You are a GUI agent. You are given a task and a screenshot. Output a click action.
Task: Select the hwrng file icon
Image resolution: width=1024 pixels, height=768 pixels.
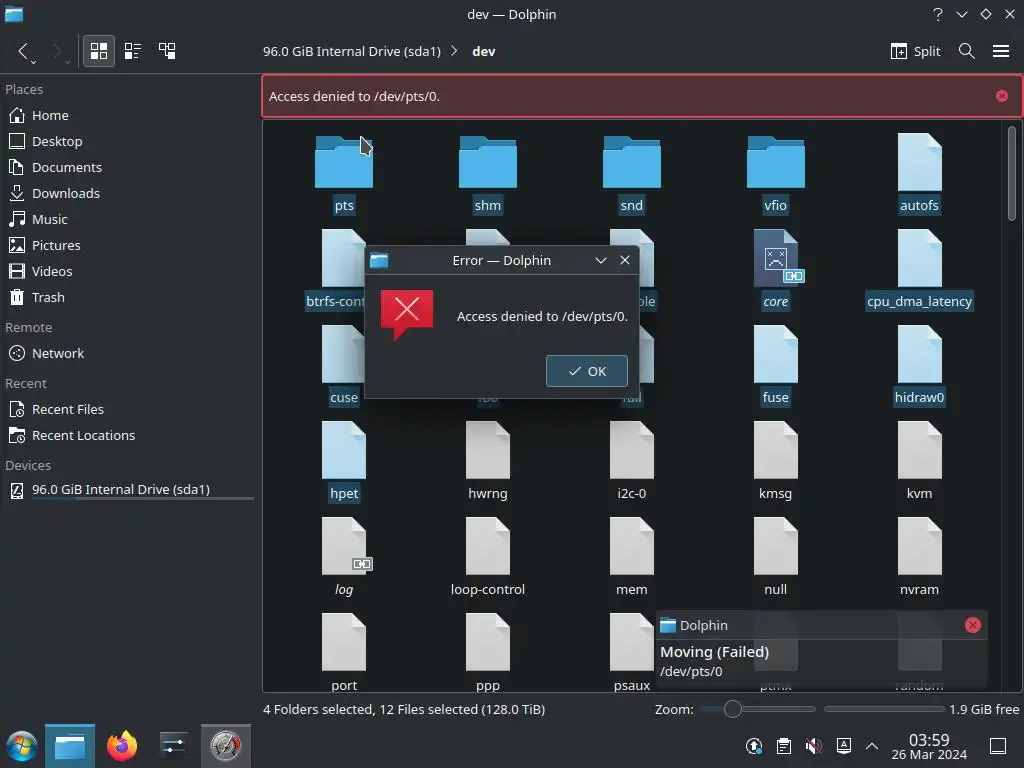click(x=488, y=450)
